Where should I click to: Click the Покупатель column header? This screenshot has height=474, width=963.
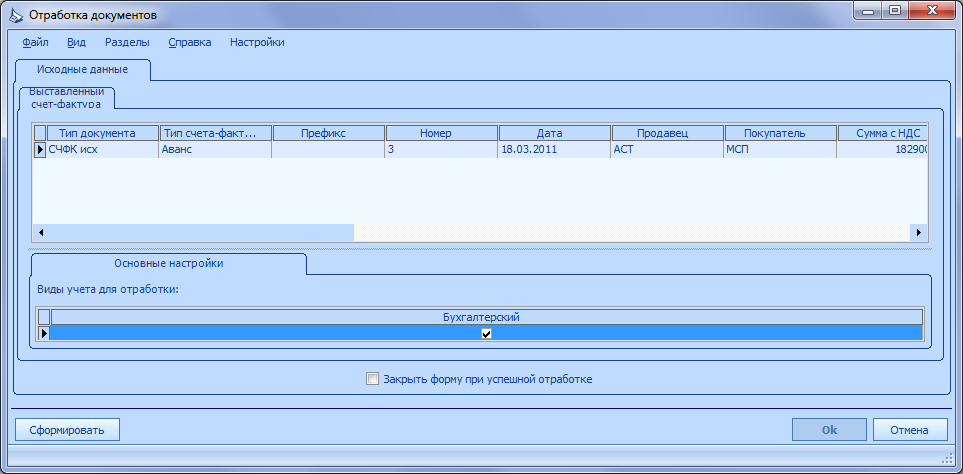tap(781, 133)
